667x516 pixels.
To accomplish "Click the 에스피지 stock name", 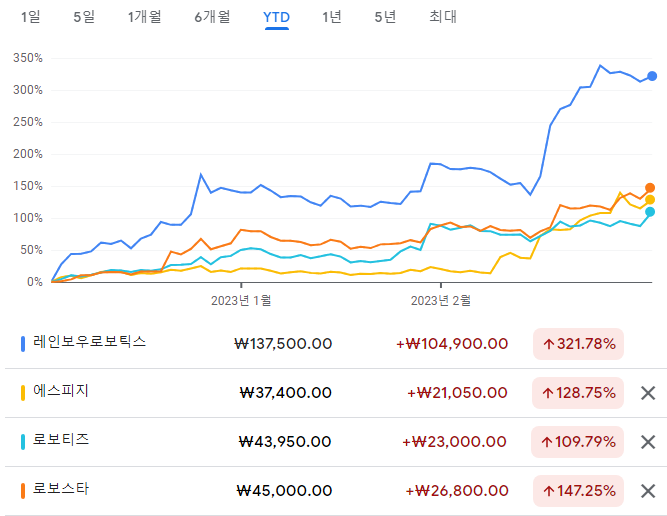I will coord(61,391).
